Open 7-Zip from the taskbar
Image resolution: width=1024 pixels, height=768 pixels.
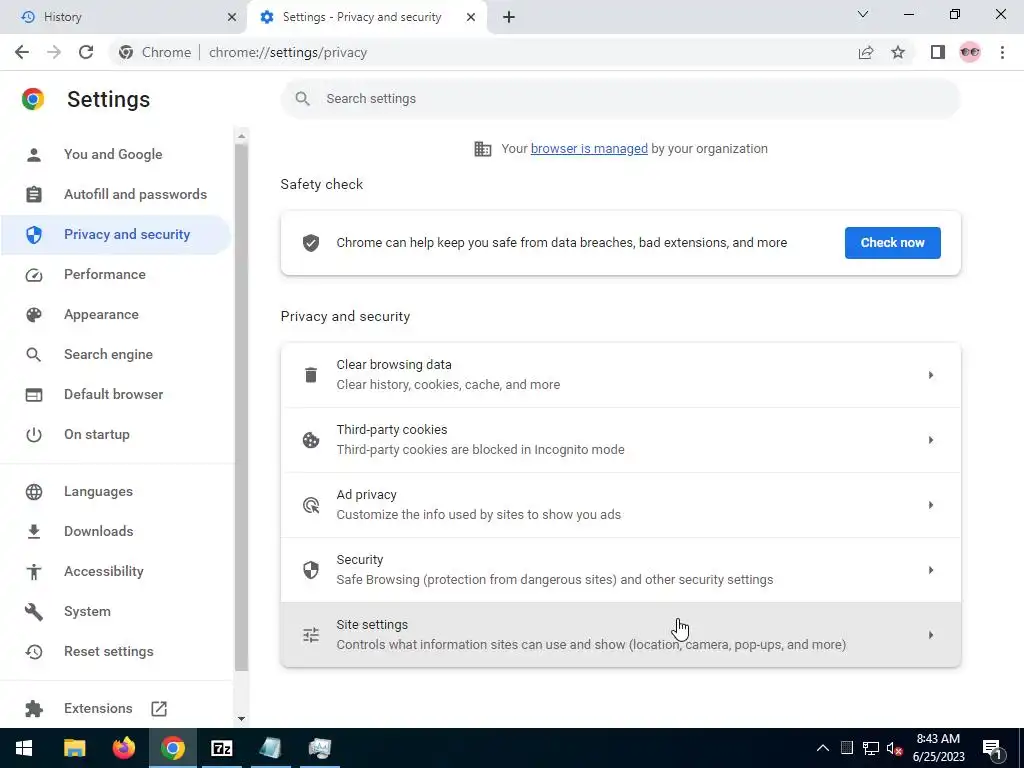pyautogui.click(x=221, y=748)
